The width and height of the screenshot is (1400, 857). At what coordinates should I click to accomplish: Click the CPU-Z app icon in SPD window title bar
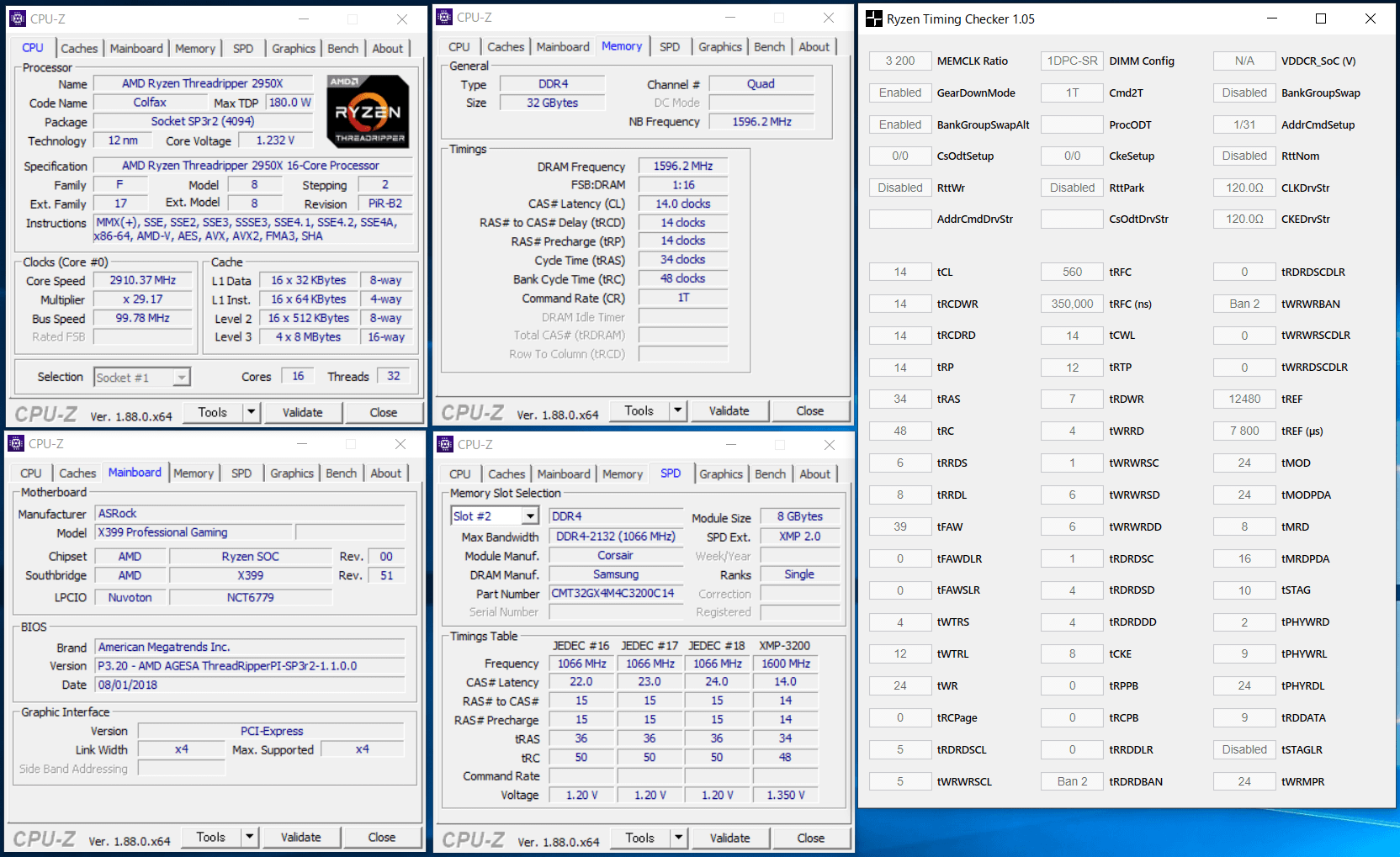click(x=445, y=444)
